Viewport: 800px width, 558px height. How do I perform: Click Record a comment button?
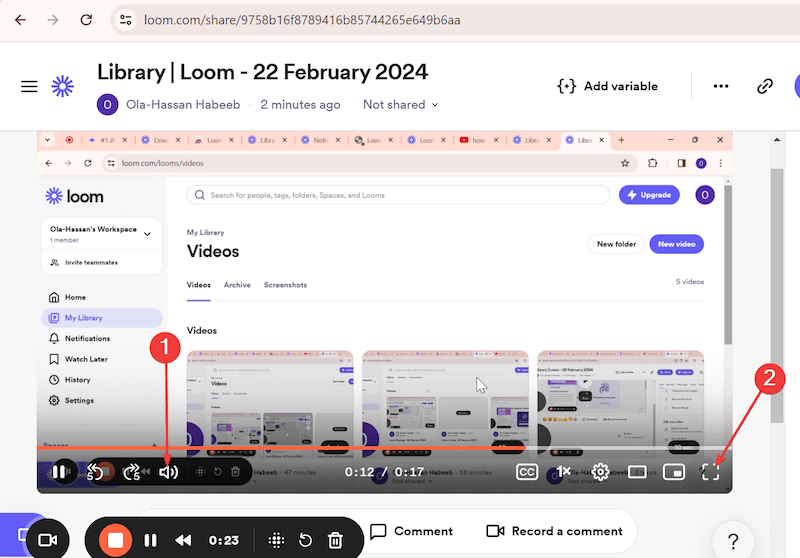[555, 531]
